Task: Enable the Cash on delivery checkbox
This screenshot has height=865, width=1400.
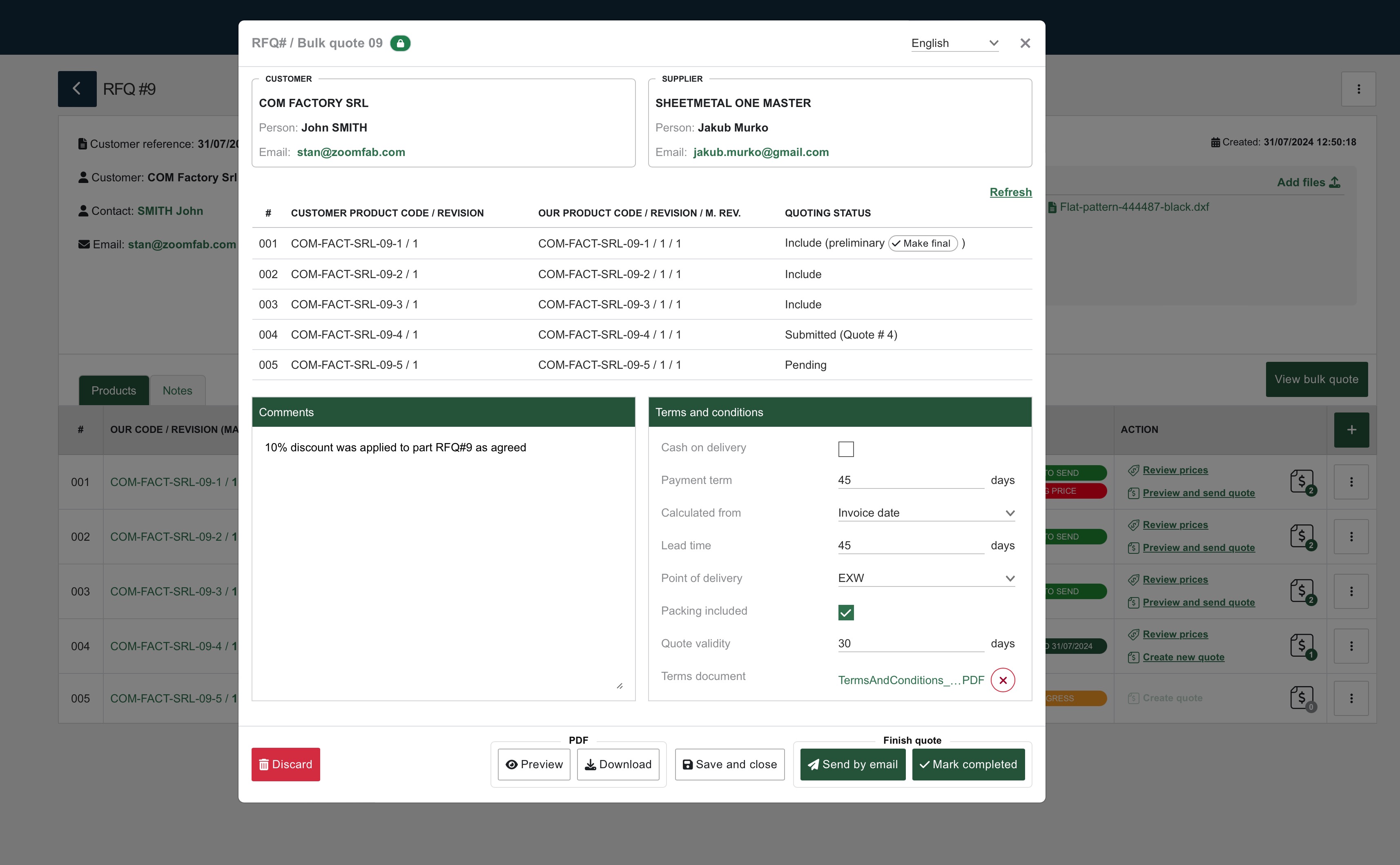Action: click(x=846, y=449)
